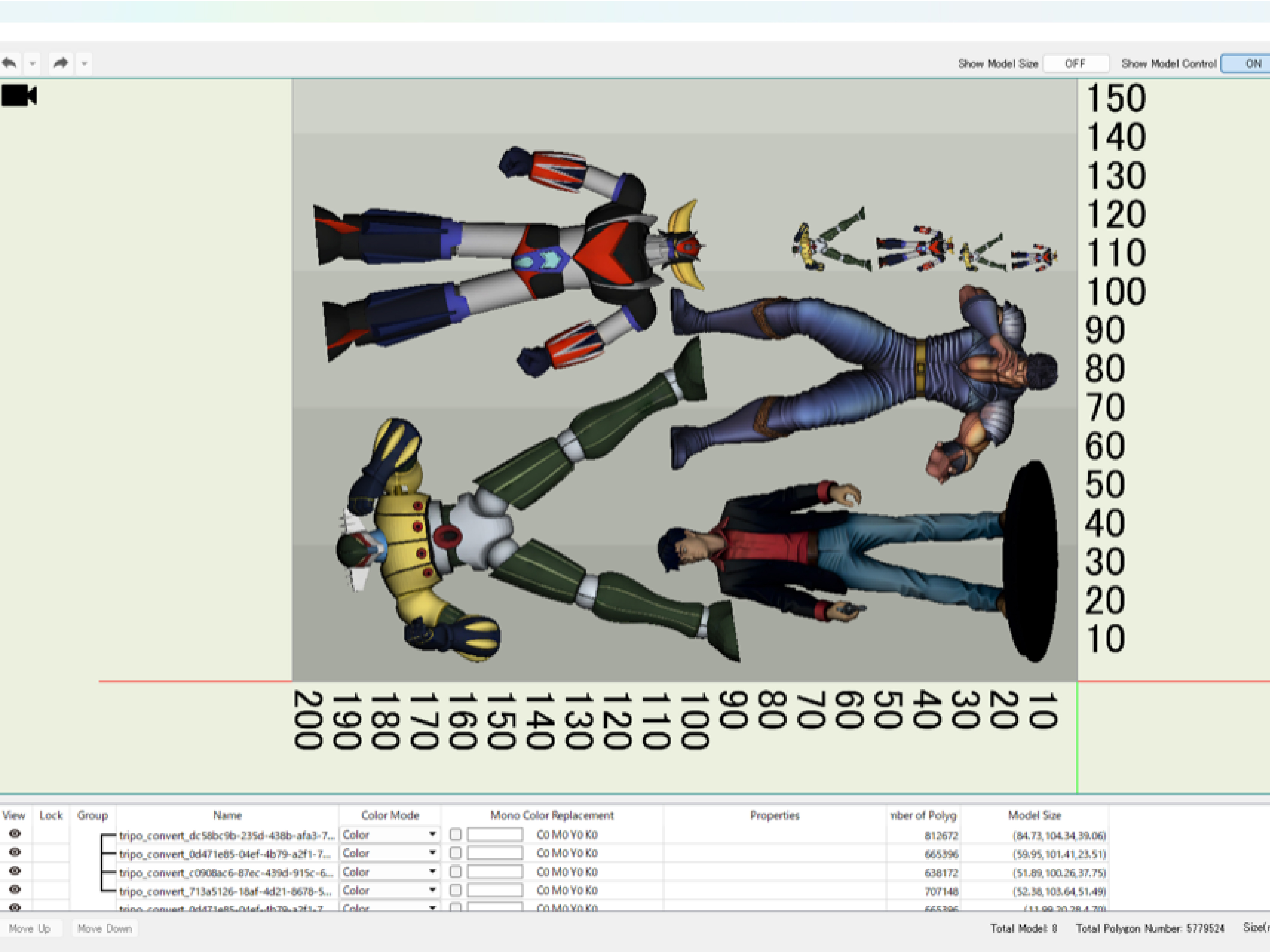Open the undo history dropdown arrow
This screenshot has height=952, width=1270.
33,63
